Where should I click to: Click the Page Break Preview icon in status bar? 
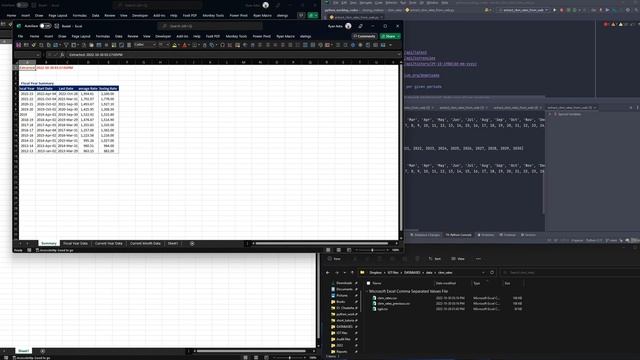click(349, 250)
